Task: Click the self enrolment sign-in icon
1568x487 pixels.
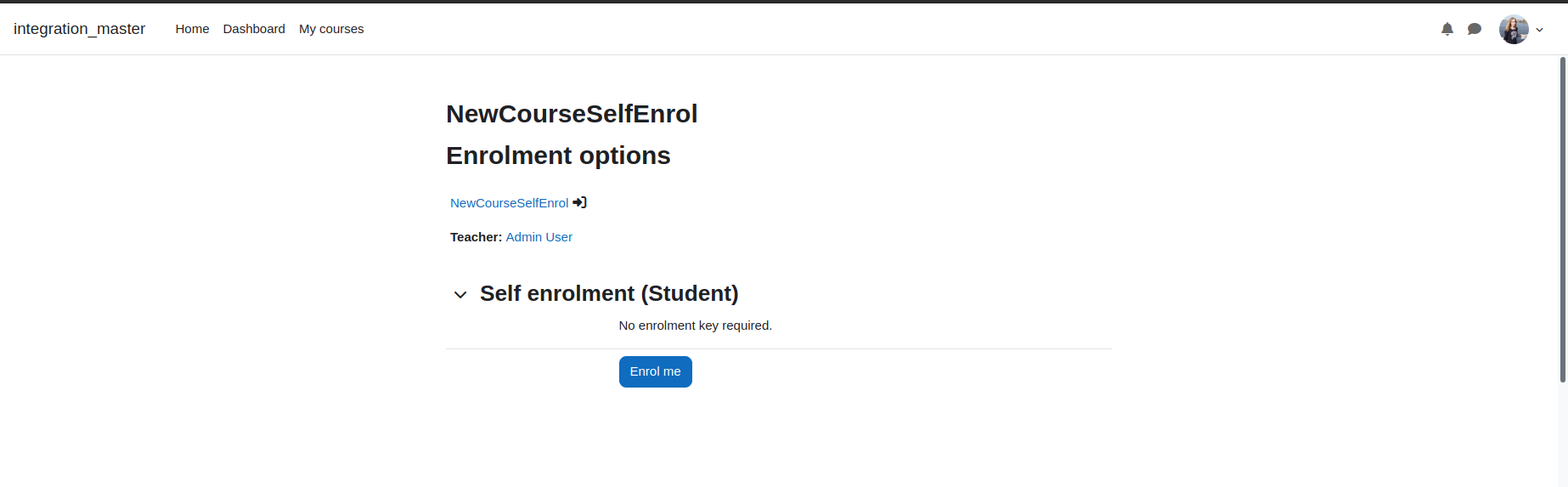Action: click(x=579, y=202)
